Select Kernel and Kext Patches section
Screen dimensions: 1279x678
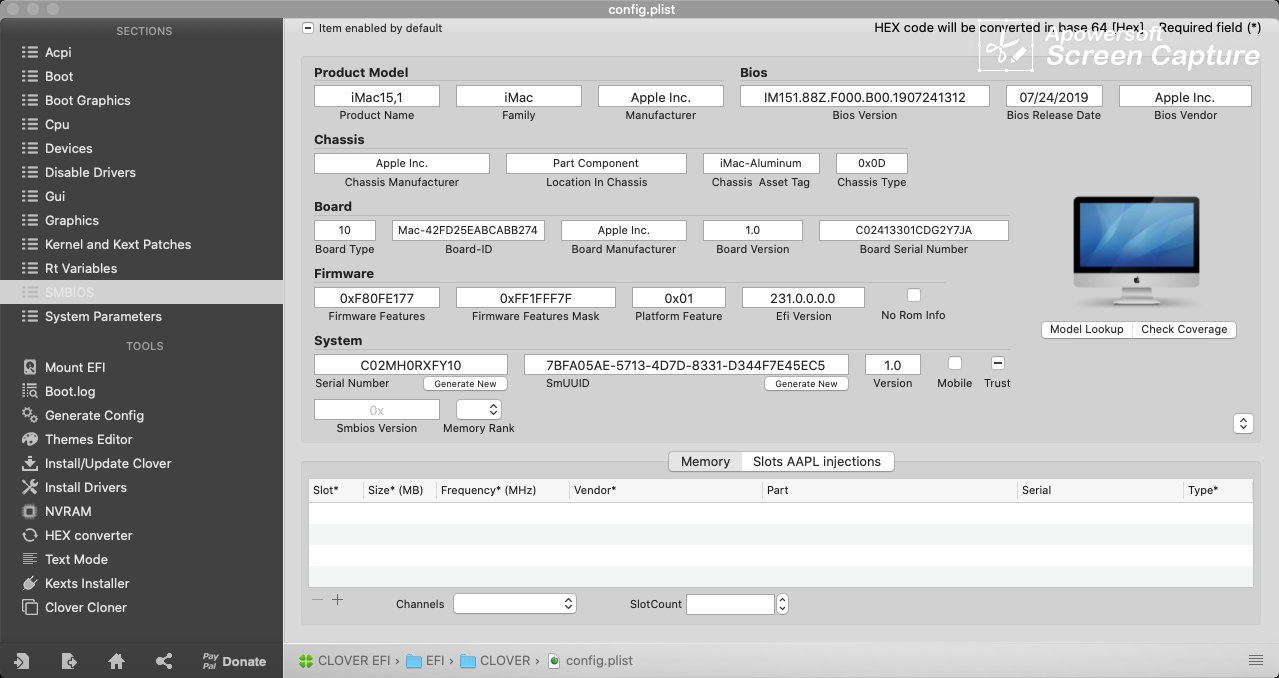click(117, 244)
